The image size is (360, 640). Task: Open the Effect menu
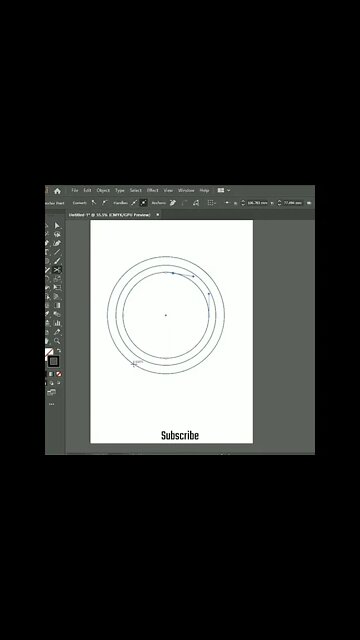coord(153,190)
